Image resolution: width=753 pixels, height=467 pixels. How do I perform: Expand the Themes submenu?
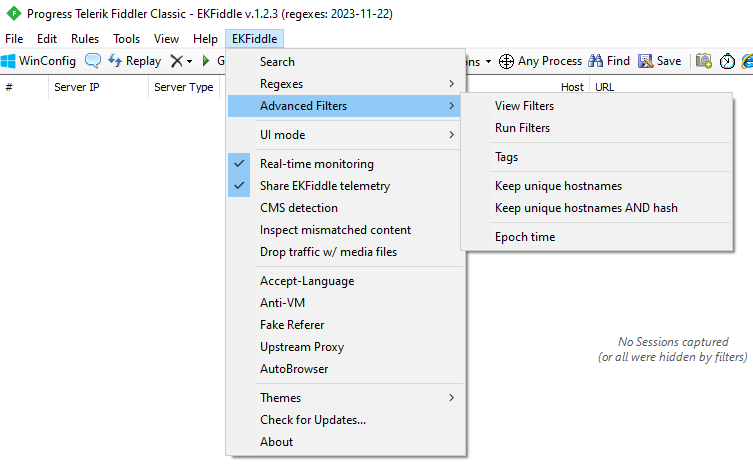click(x=344, y=398)
